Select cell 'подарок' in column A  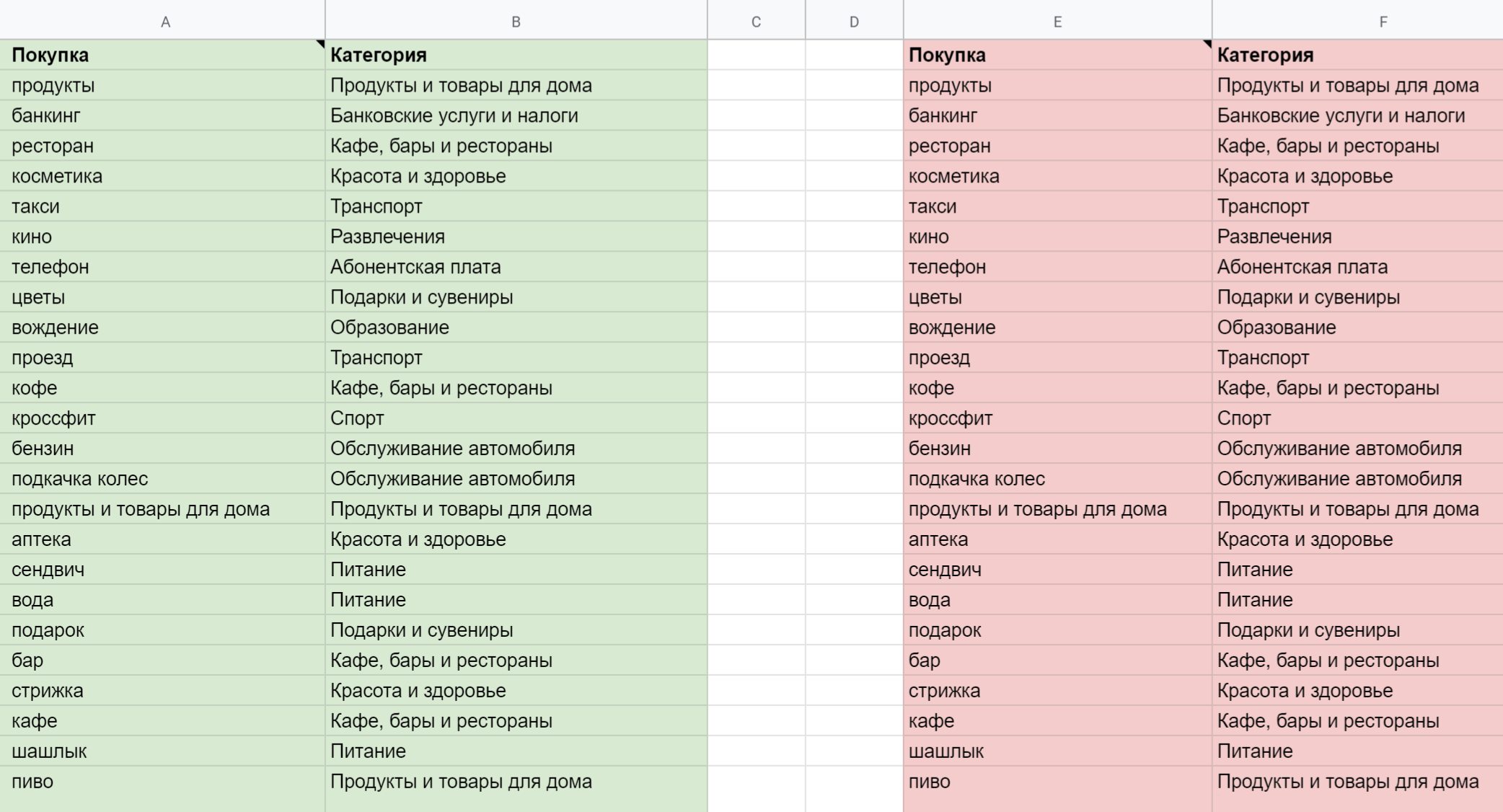(x=162, y=630)
